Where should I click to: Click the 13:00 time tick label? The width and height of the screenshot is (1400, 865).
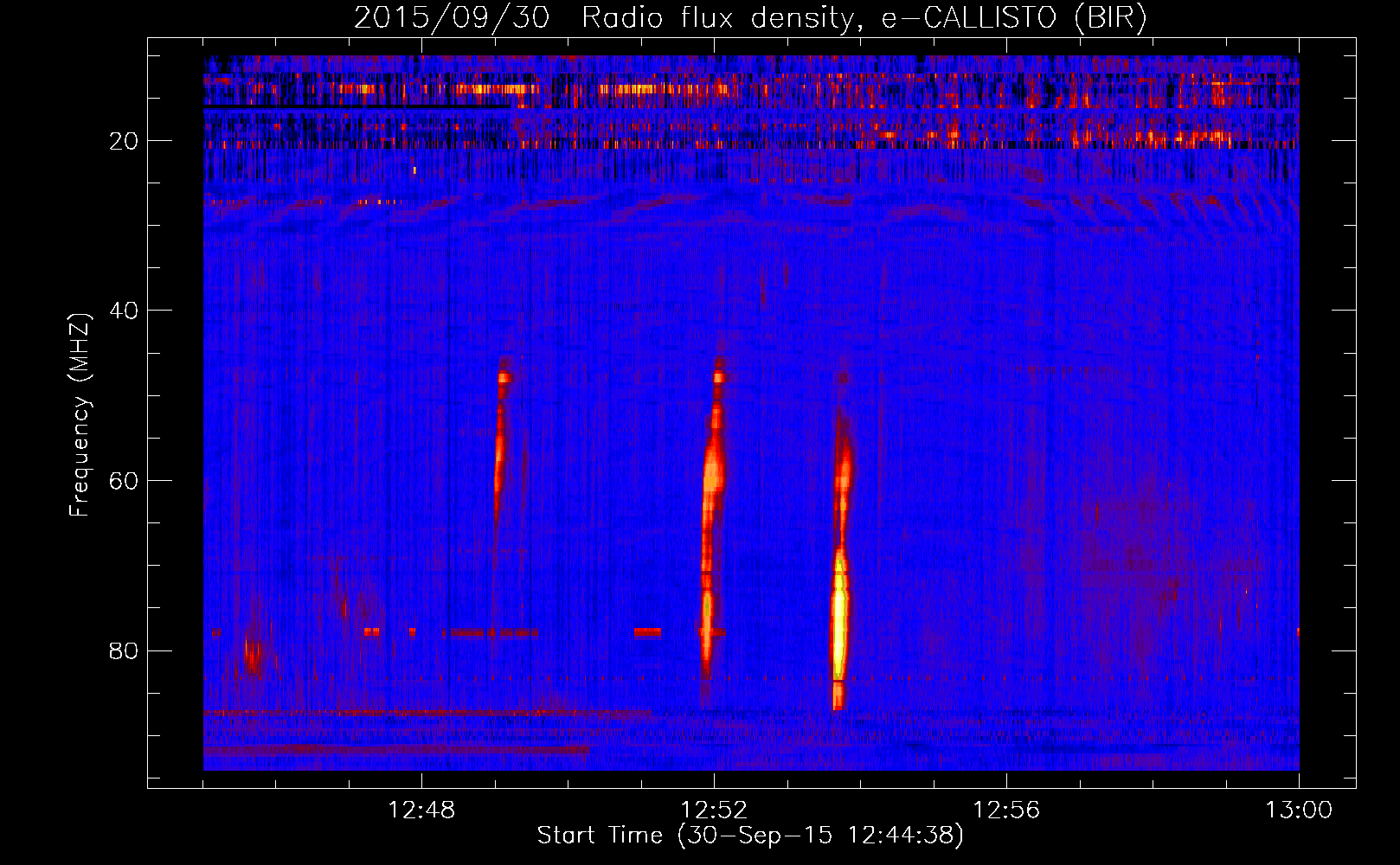(x=1299, y=811)
